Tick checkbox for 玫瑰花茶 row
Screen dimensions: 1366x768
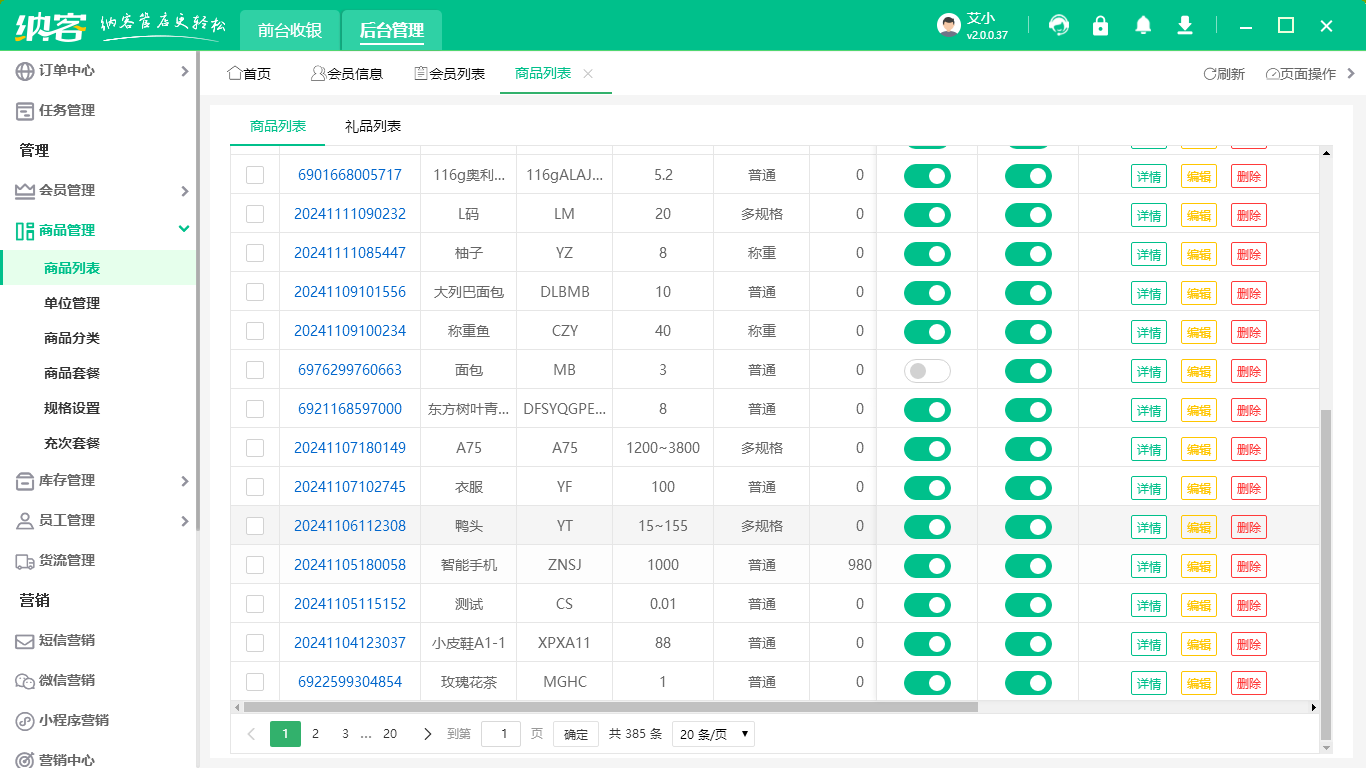(x=255, y=682)
